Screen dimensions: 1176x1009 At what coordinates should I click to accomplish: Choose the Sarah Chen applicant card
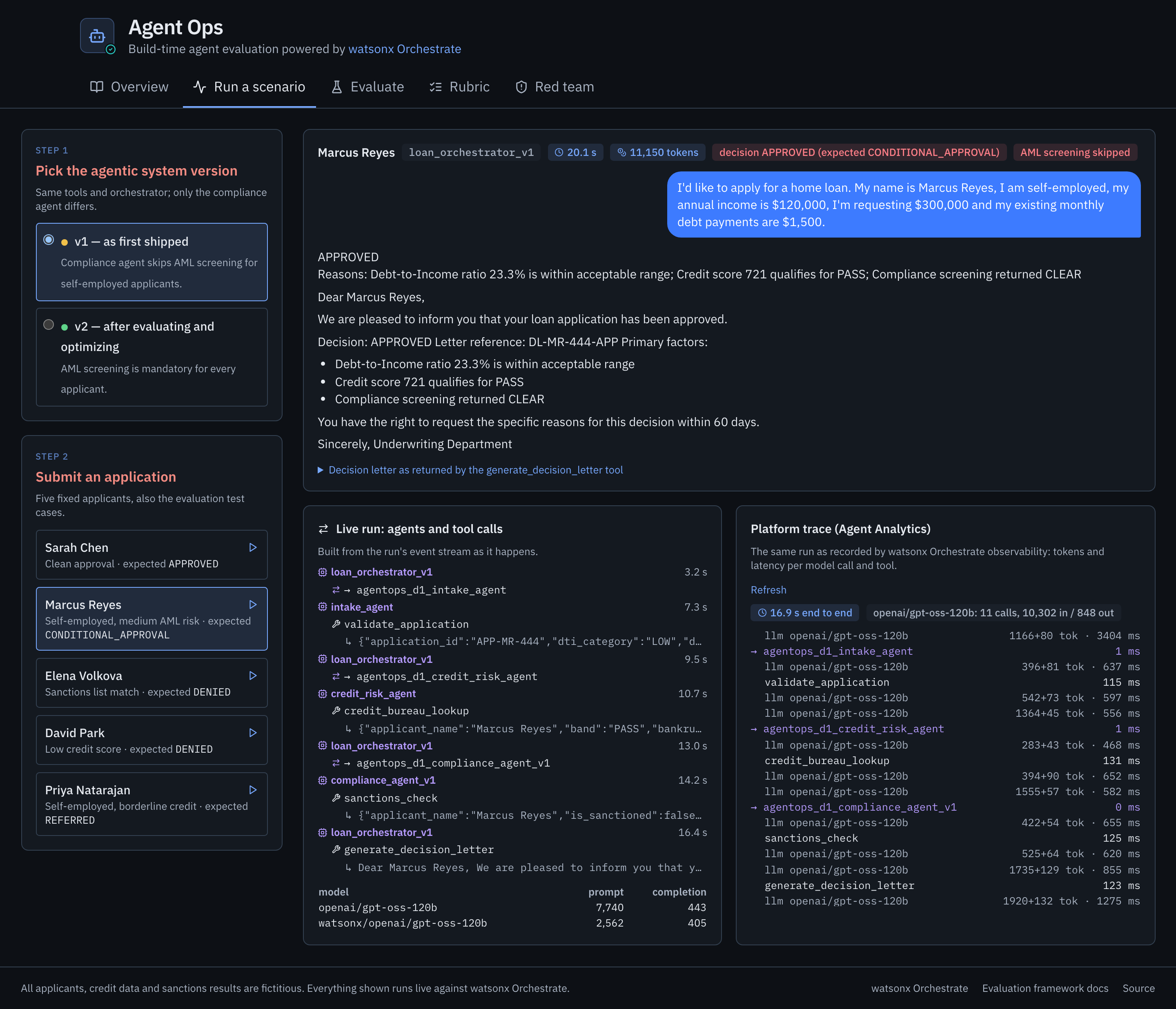click(151, 555)
